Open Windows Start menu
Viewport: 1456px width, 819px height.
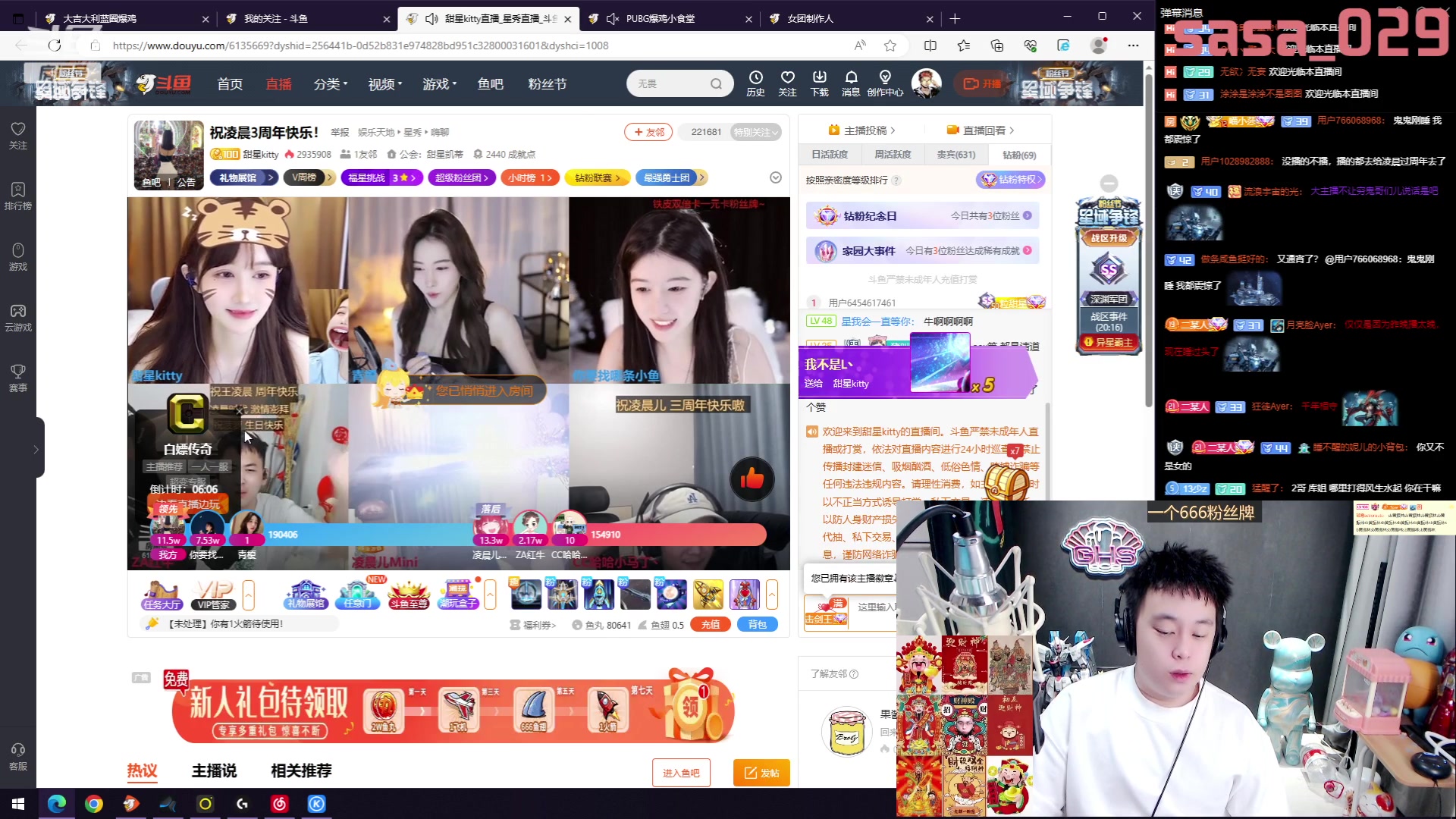click(x=18, y=804)
